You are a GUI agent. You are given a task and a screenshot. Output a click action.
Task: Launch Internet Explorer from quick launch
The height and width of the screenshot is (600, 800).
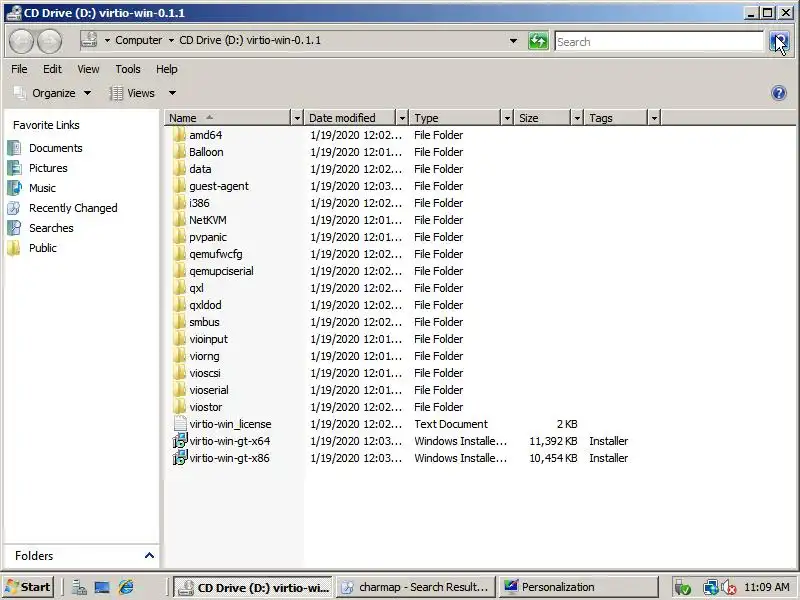click(126, 587)
